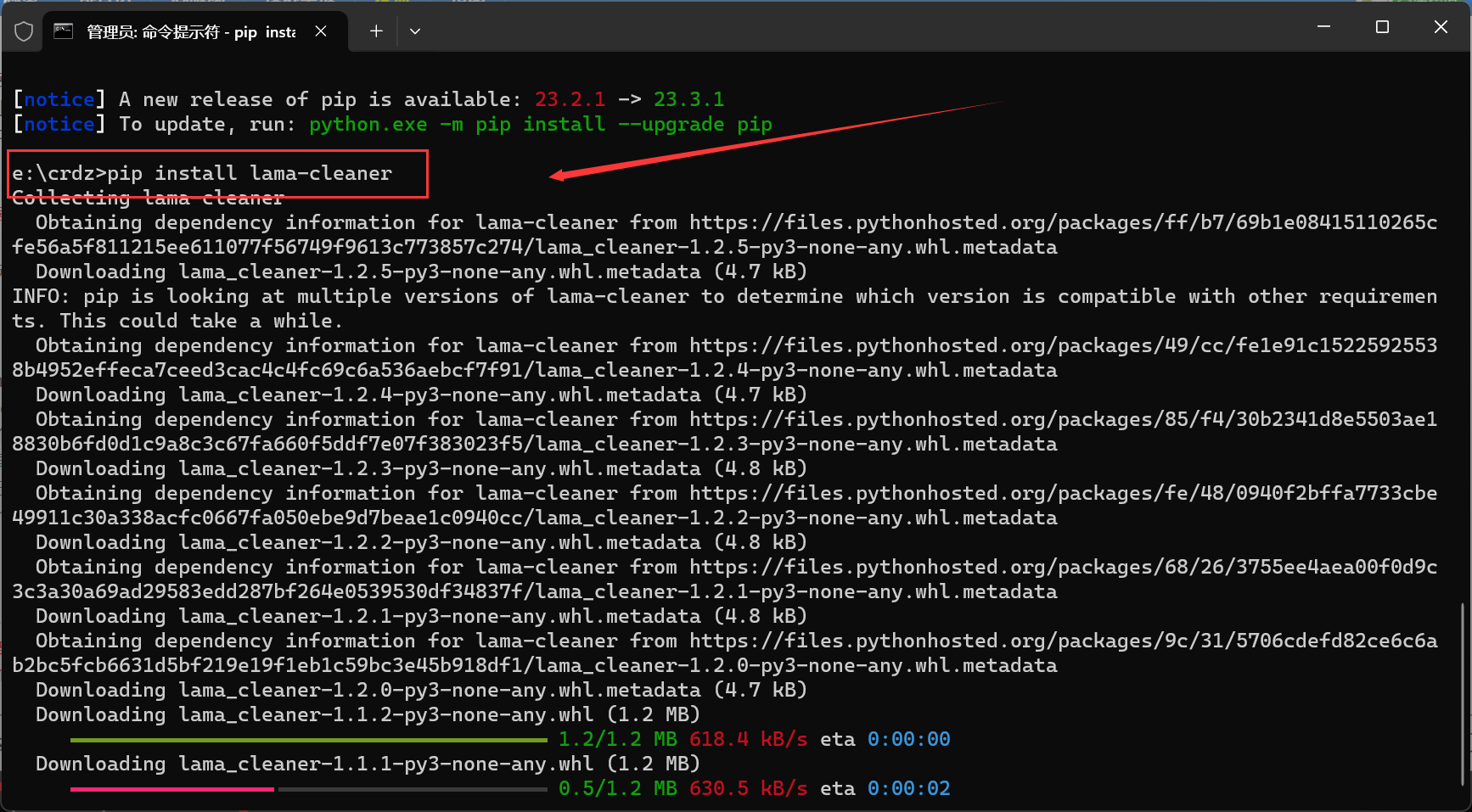
Task: Click the completed green download progress bar
Action: 308,741
